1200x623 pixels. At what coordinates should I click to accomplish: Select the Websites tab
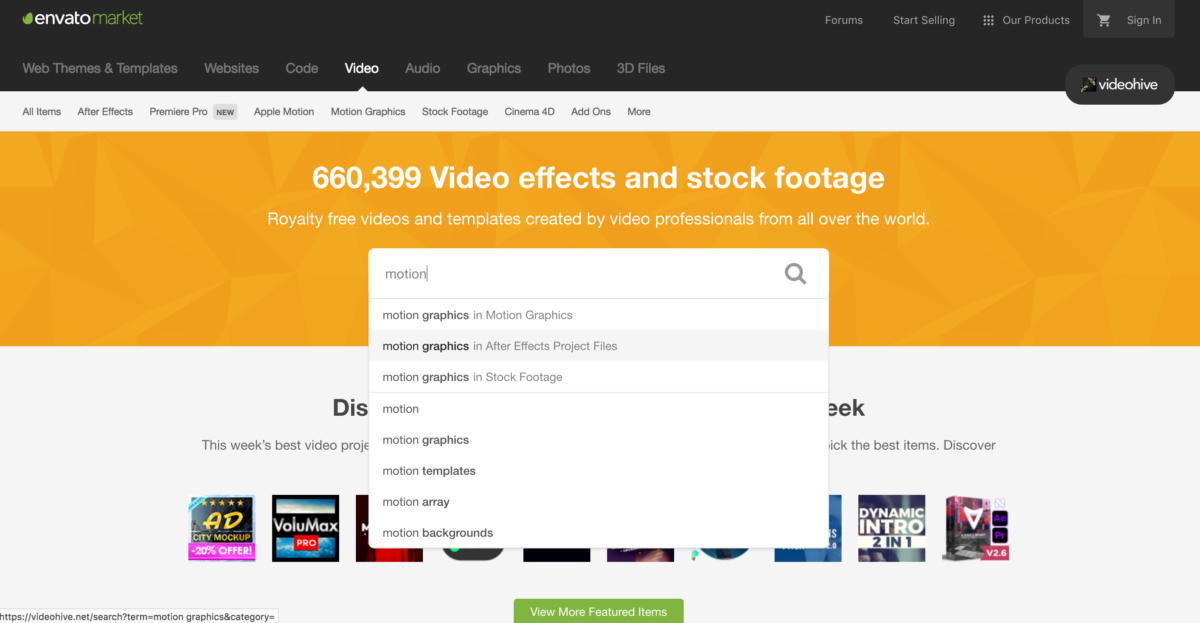click(x=231, y=68)
